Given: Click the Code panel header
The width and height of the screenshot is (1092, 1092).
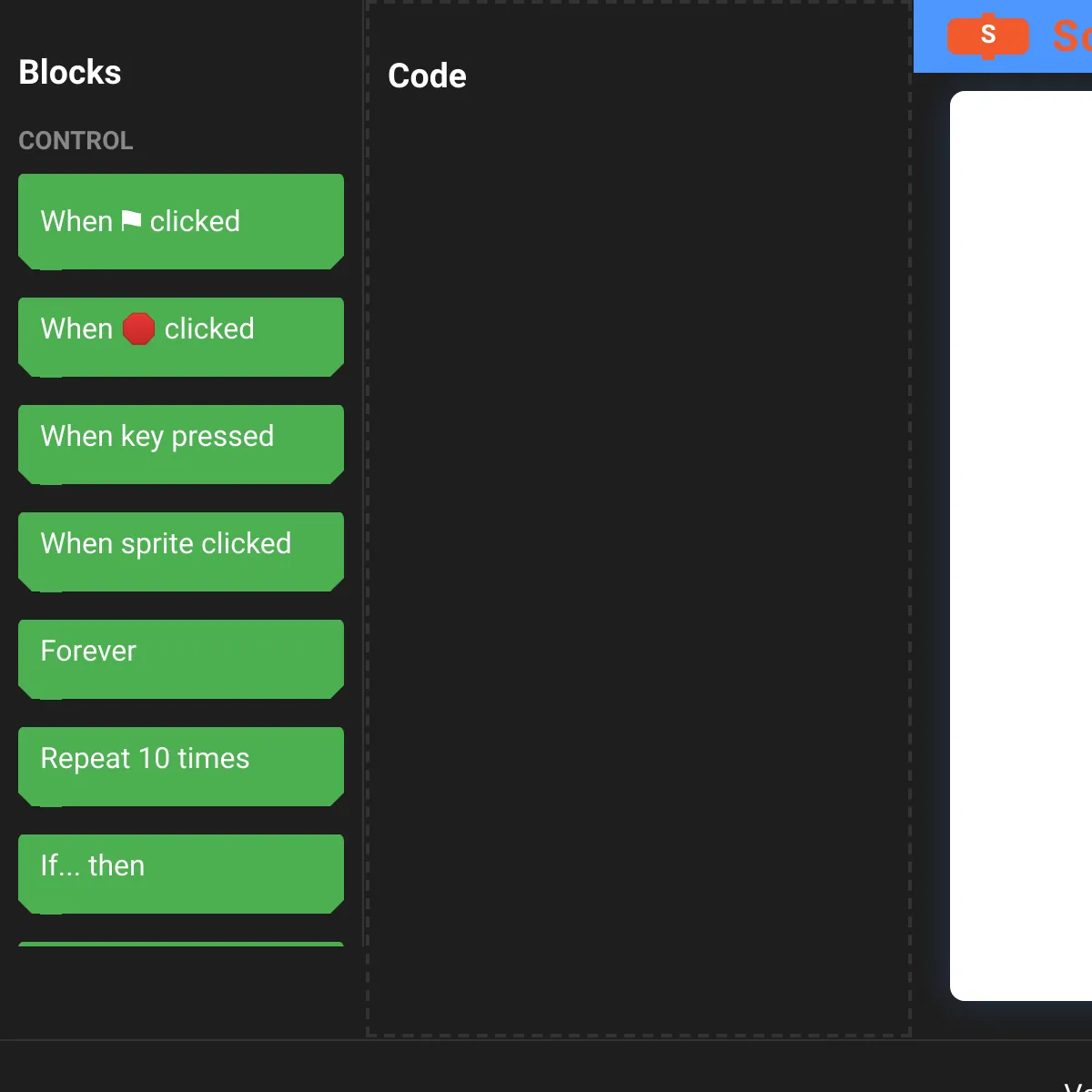Looking at the screenshot, I should coord(427,76).
